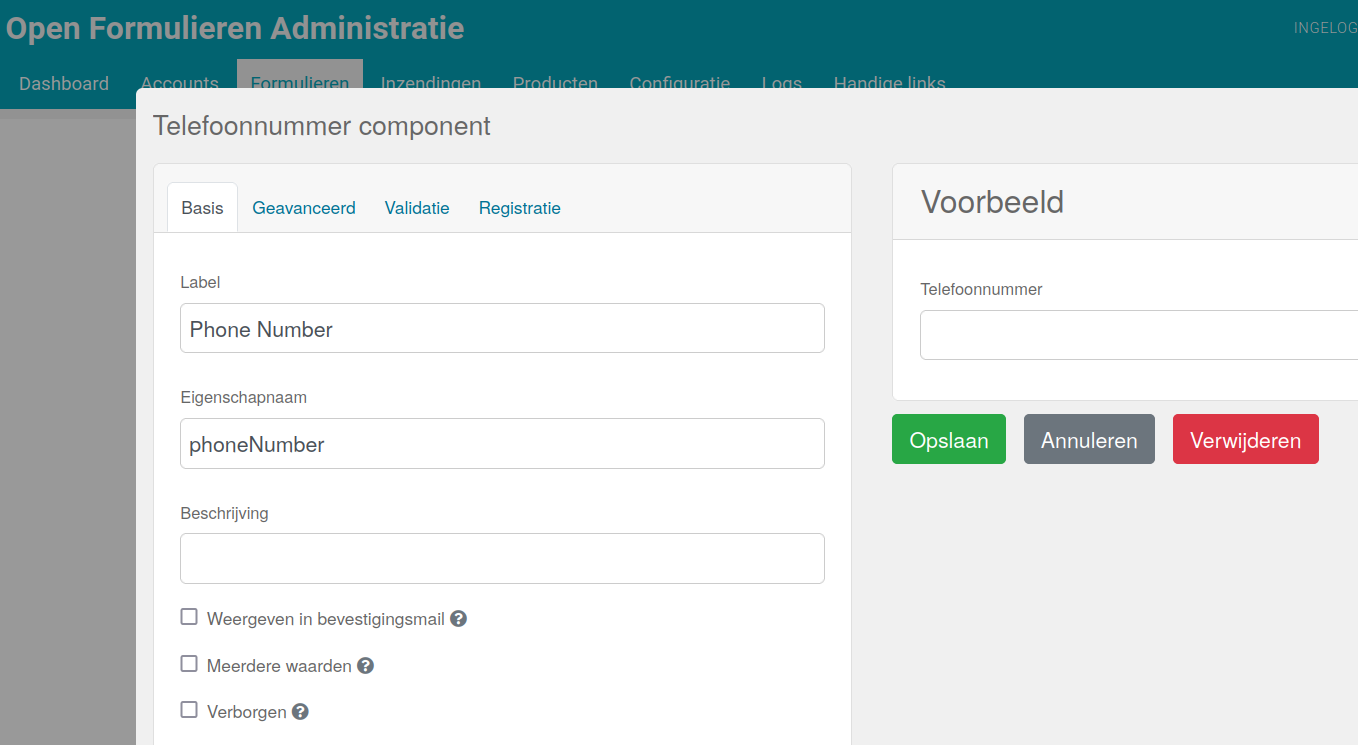Open the Validatie tab
Image resolution: width=1358 pixels, height=745 pixels.
pyautogui.click(x=417, y=207)
